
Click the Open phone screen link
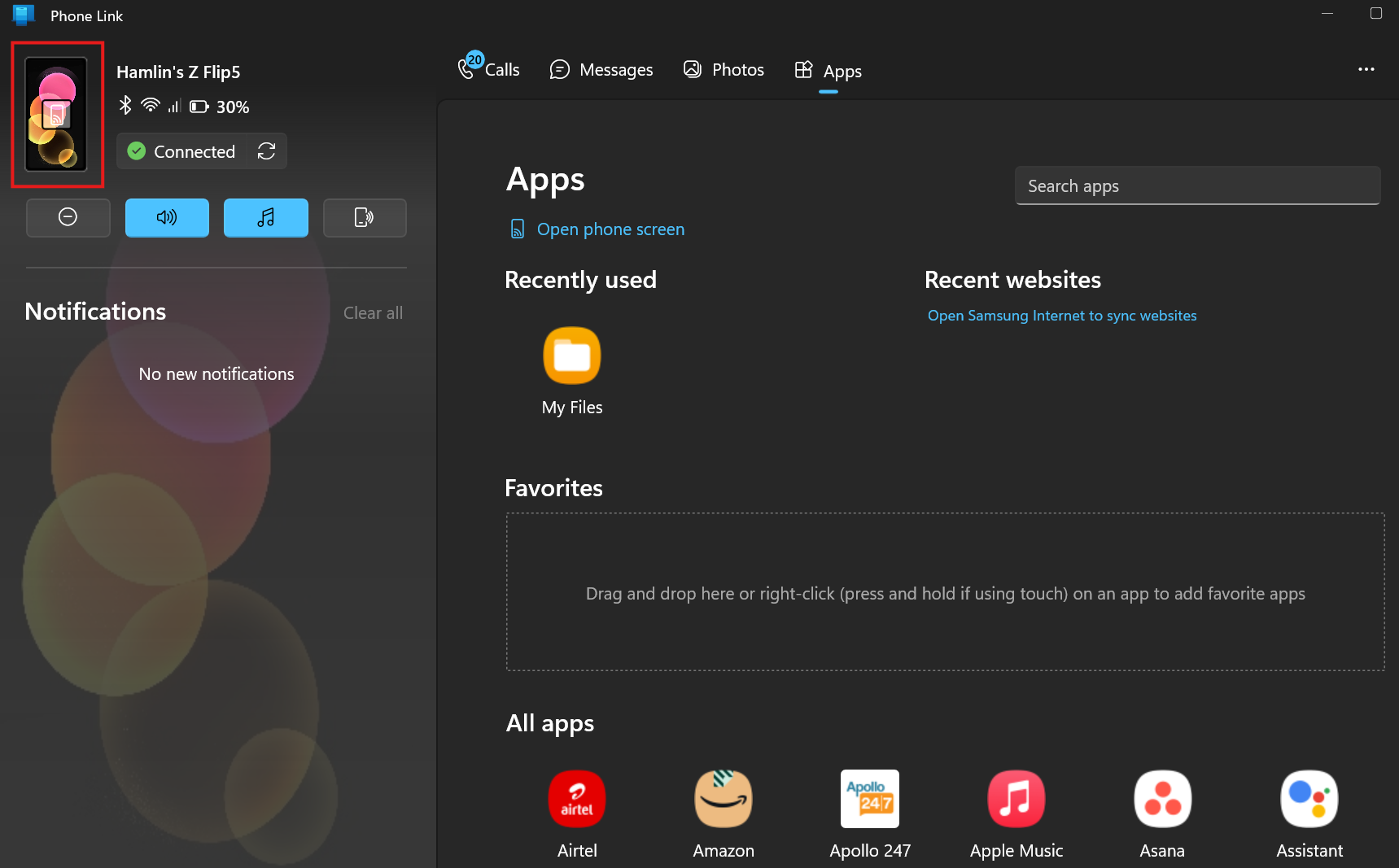click(x=597, y=229)
